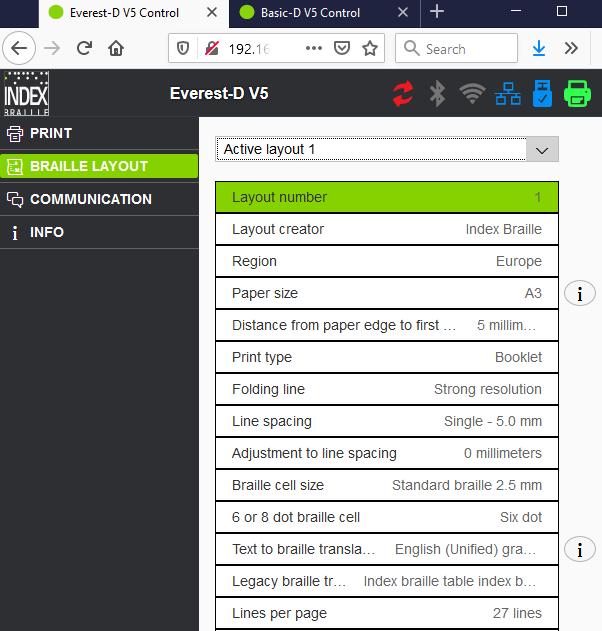Open page actions three-dot menu
Image resolution: width=602 pixels, height=631 pixels.
(x=313, y=49)
